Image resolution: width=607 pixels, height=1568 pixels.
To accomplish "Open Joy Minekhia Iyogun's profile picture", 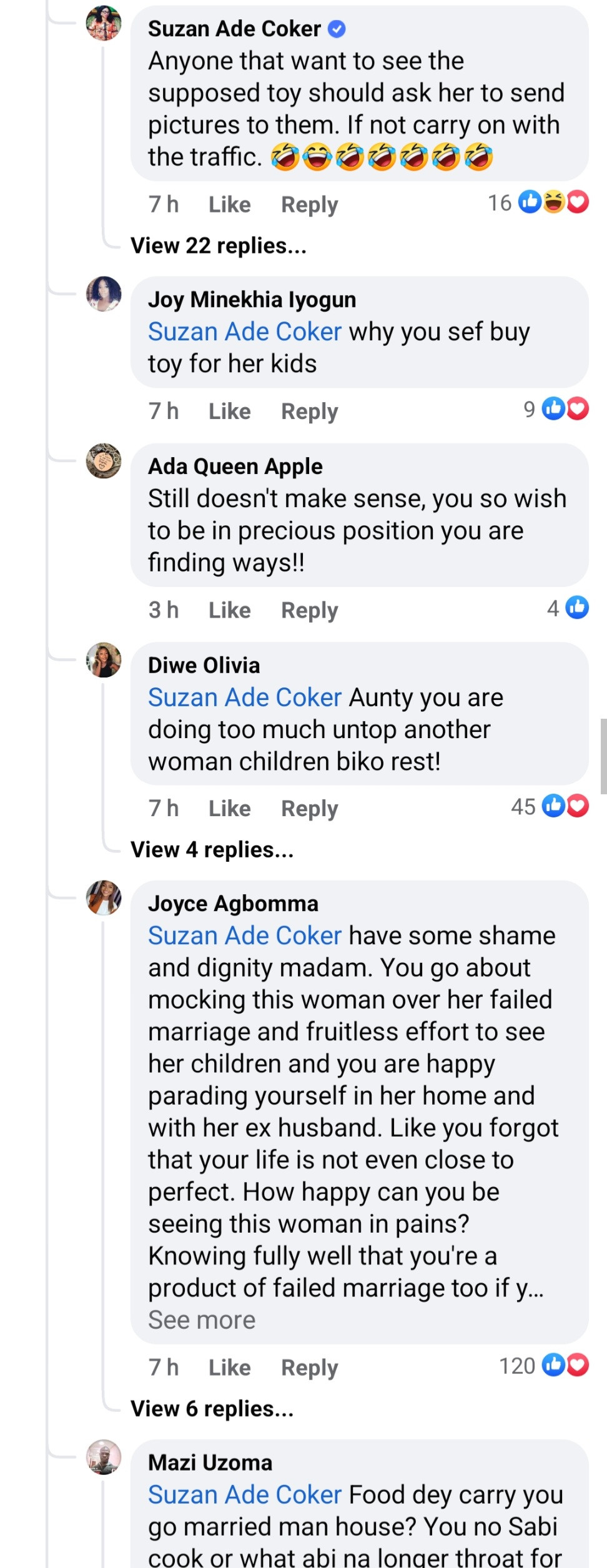I will pos(104,294).
